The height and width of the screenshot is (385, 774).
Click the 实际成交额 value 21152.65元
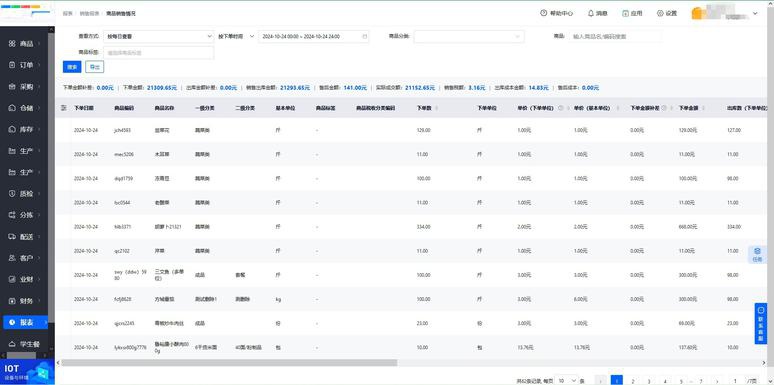[420, 87]
